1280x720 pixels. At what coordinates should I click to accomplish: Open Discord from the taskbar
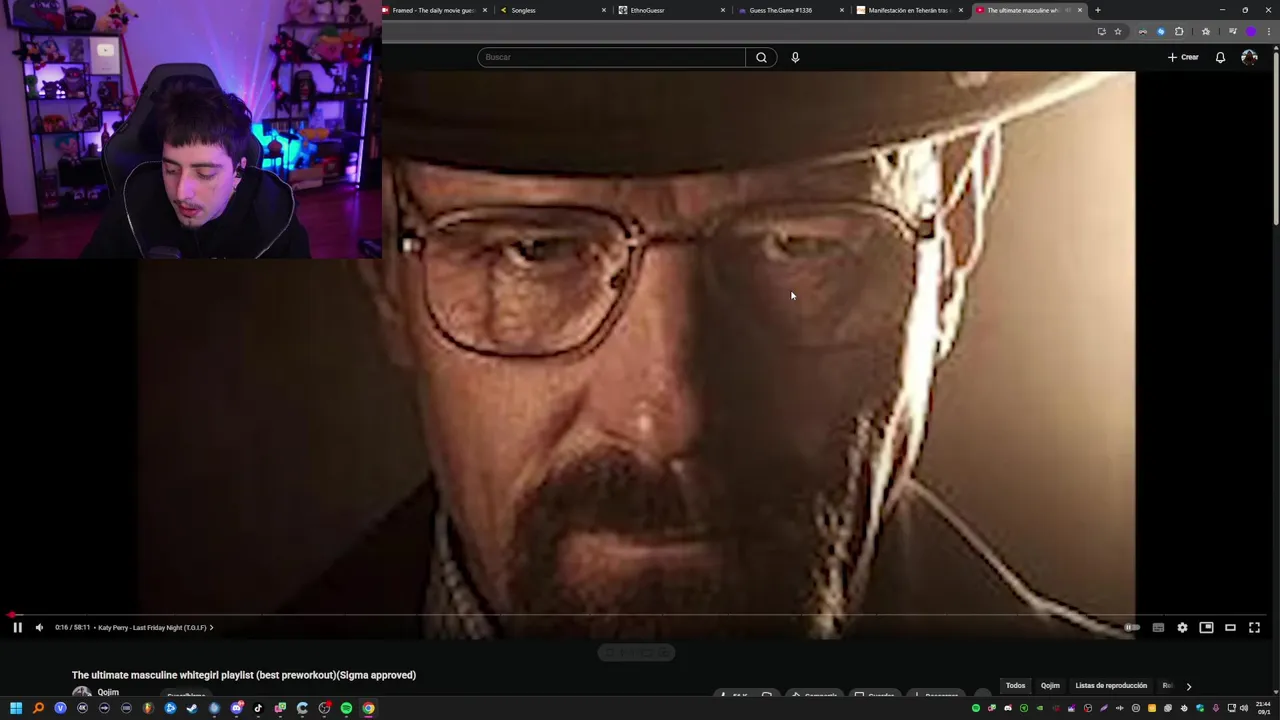click(x=236, y=708)
